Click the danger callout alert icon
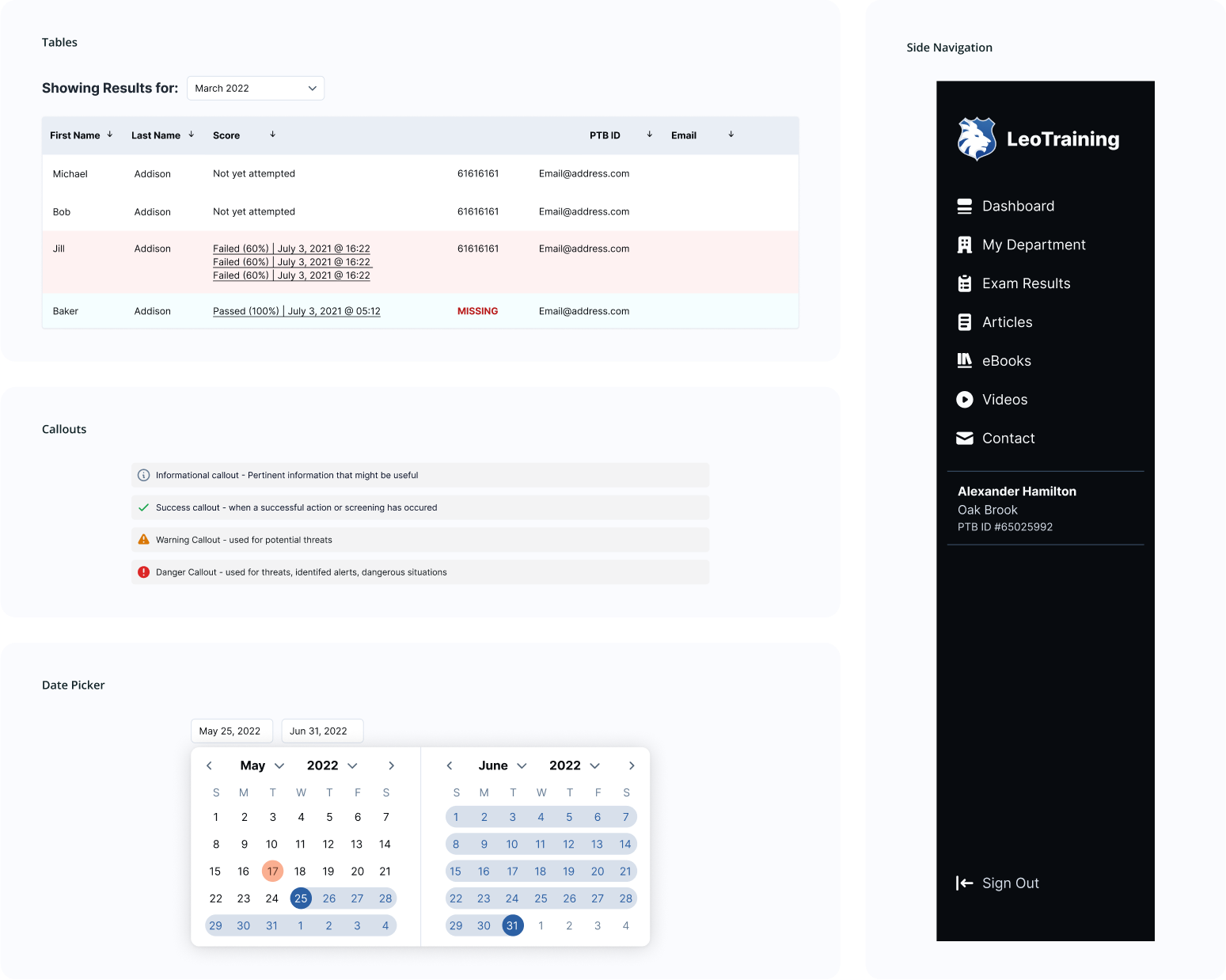The width and height of the screenshot is (1226, 980). click(x=143, y=571)
